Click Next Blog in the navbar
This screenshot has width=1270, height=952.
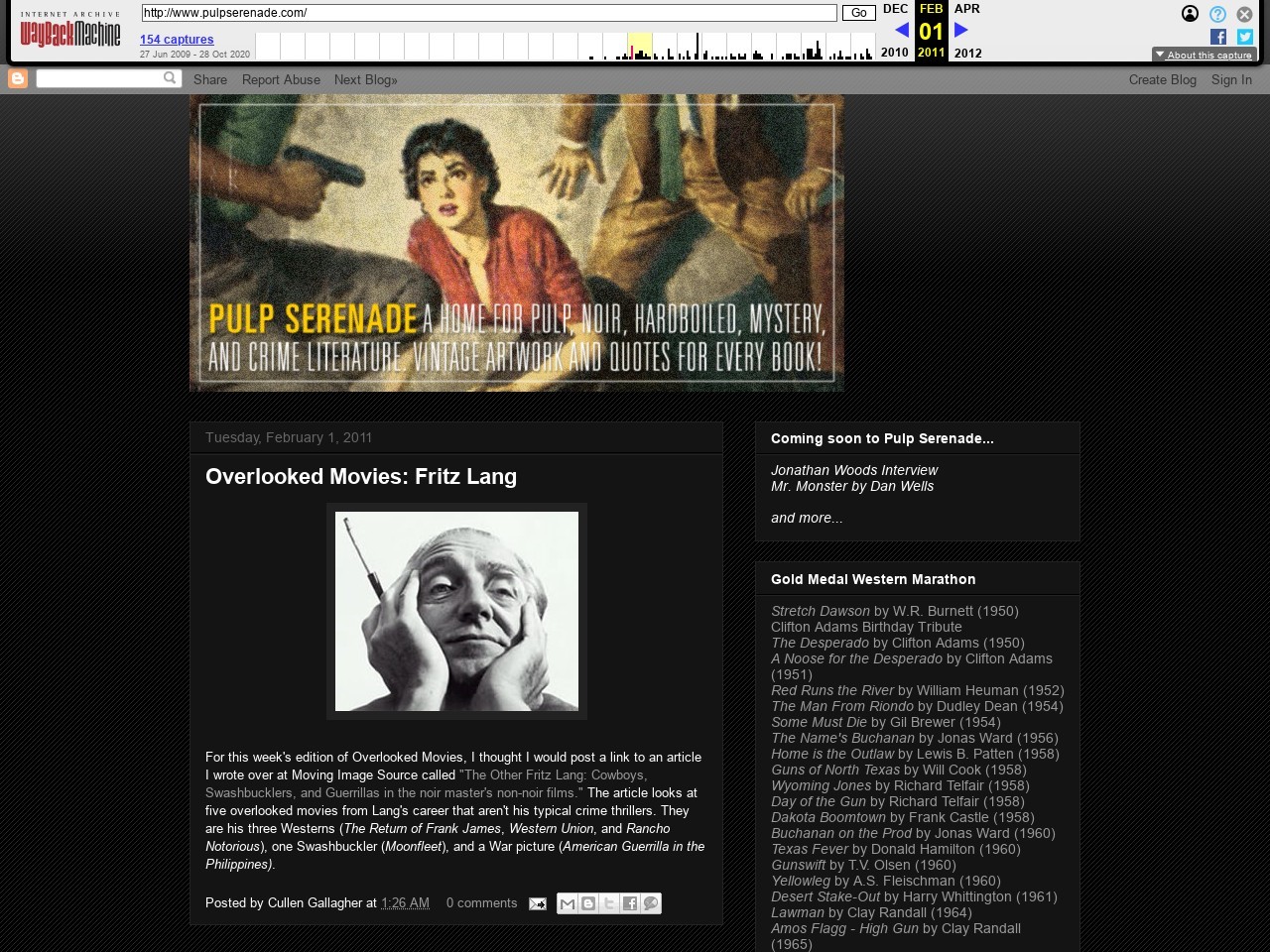click(x=365, y=79)
